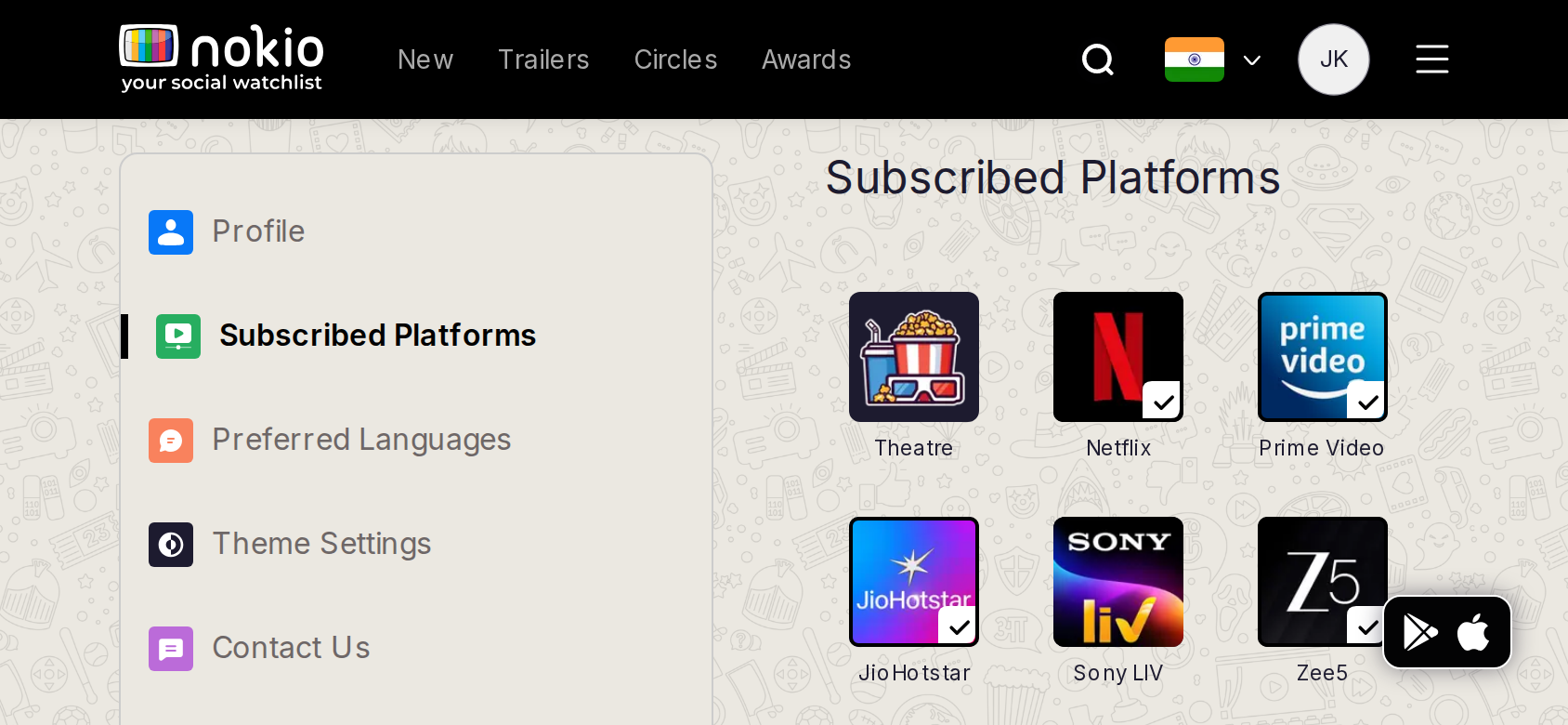Click the Theatre label text
Screen dimensions: 1568x725
(x=914, y=448)
